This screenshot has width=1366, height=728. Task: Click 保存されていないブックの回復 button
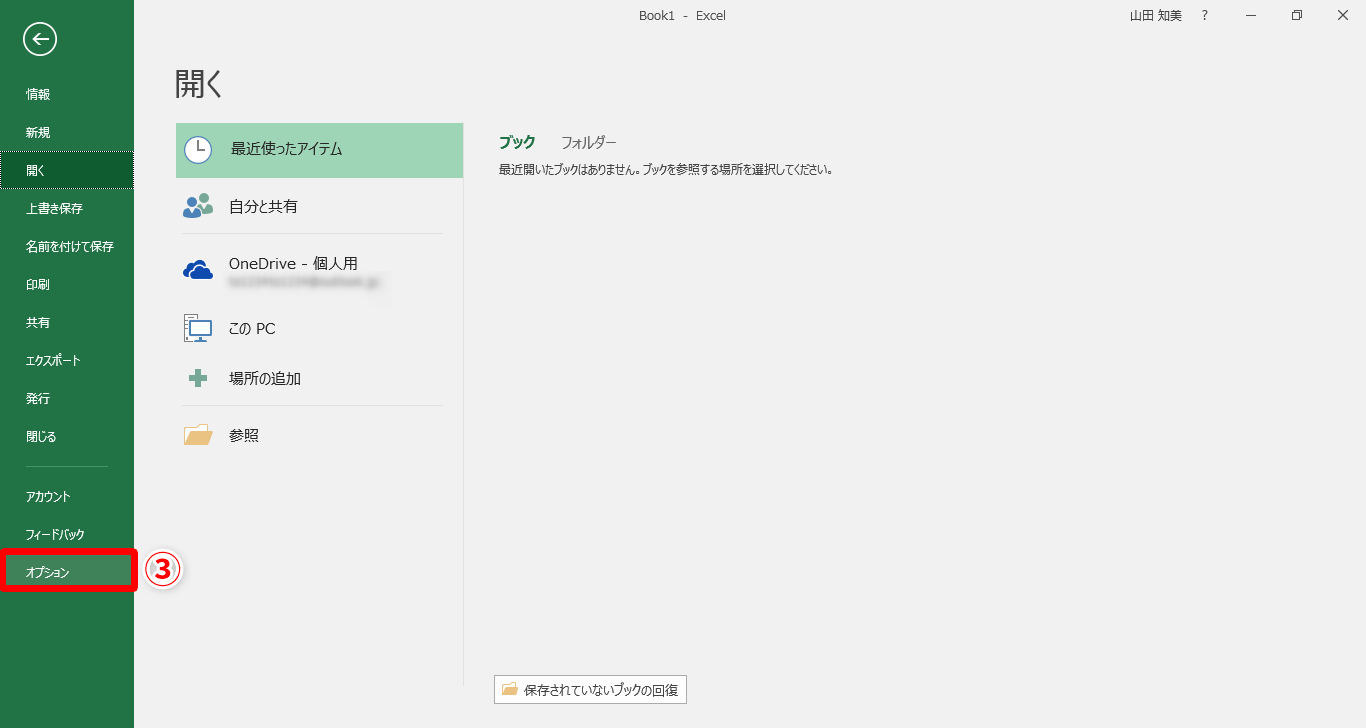(x=590, y=690)
